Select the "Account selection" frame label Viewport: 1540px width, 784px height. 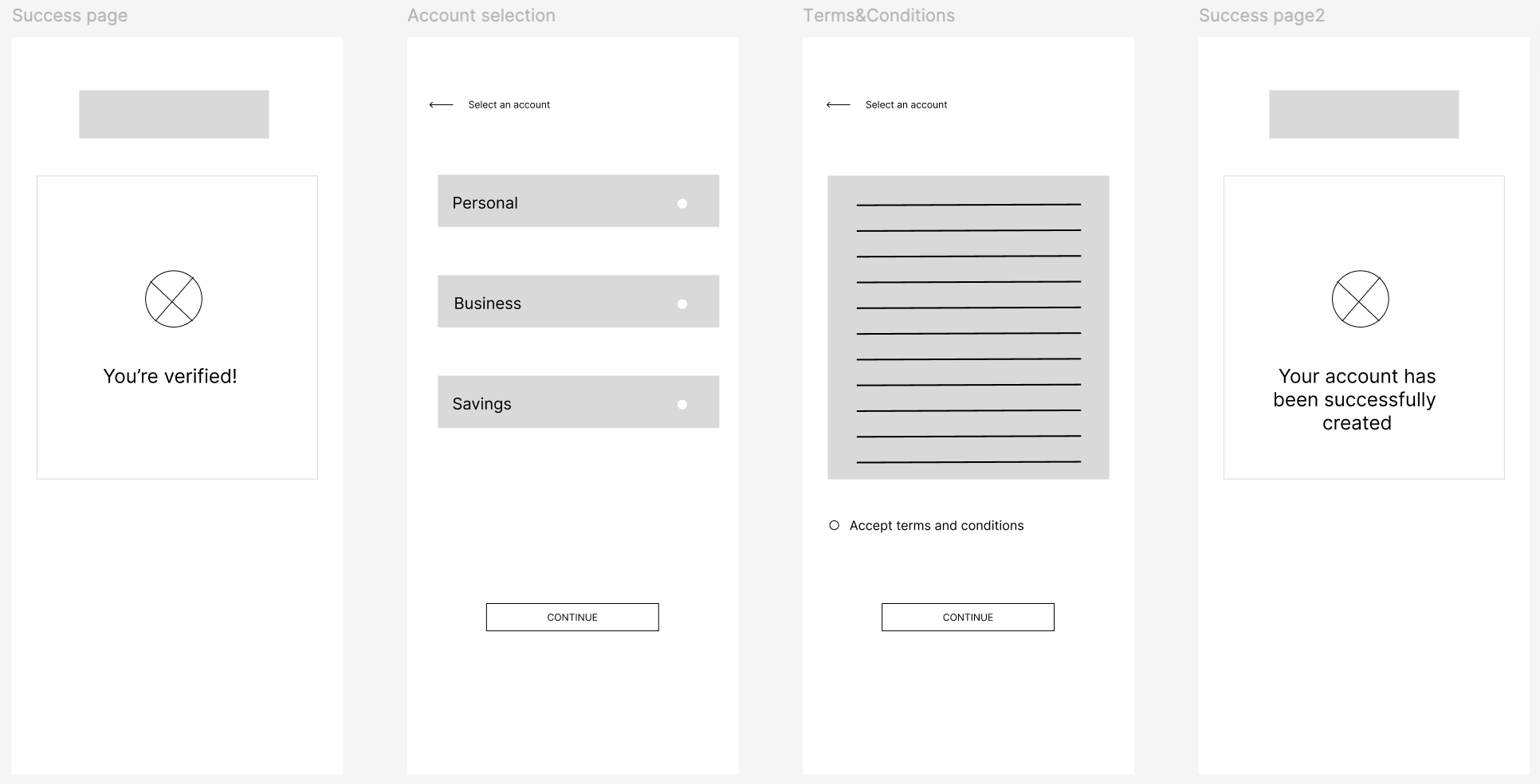click(x=481, y=16)
